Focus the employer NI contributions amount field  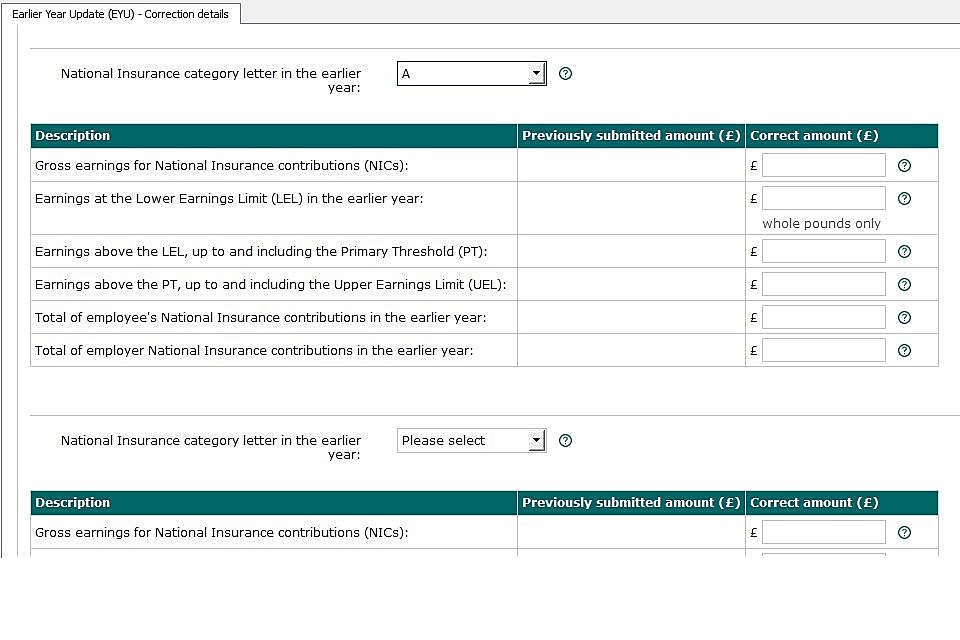click(823, 350)
